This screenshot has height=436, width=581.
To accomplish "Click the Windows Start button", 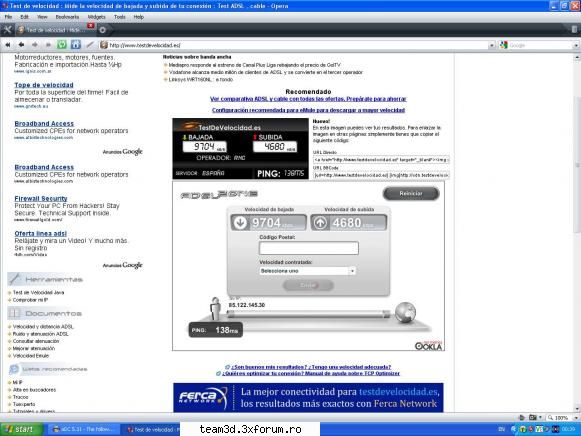I will tap(21, 429).
